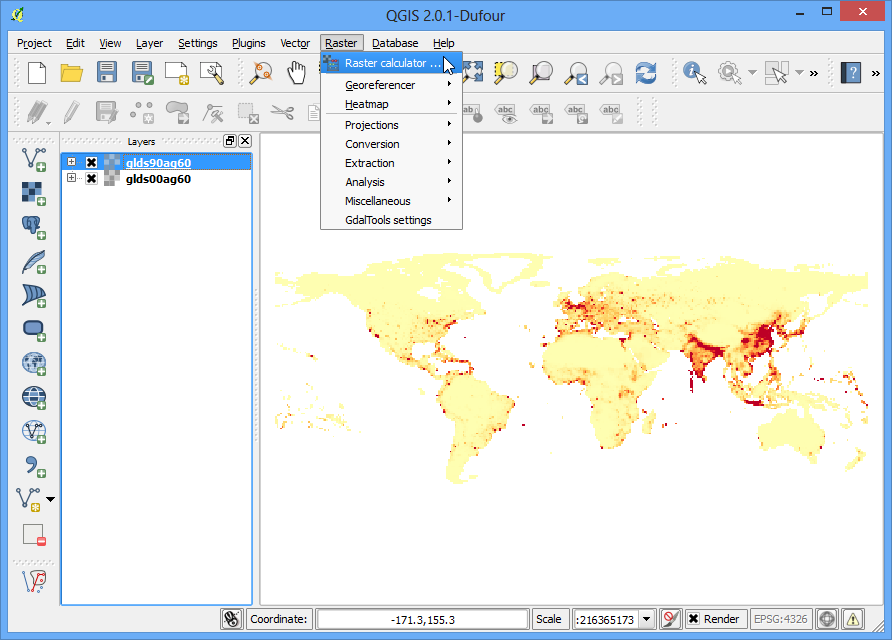892x640 pixels.
Task: Expand hidden attributes toolbar chevron
Action: click(x=814, y=73)
